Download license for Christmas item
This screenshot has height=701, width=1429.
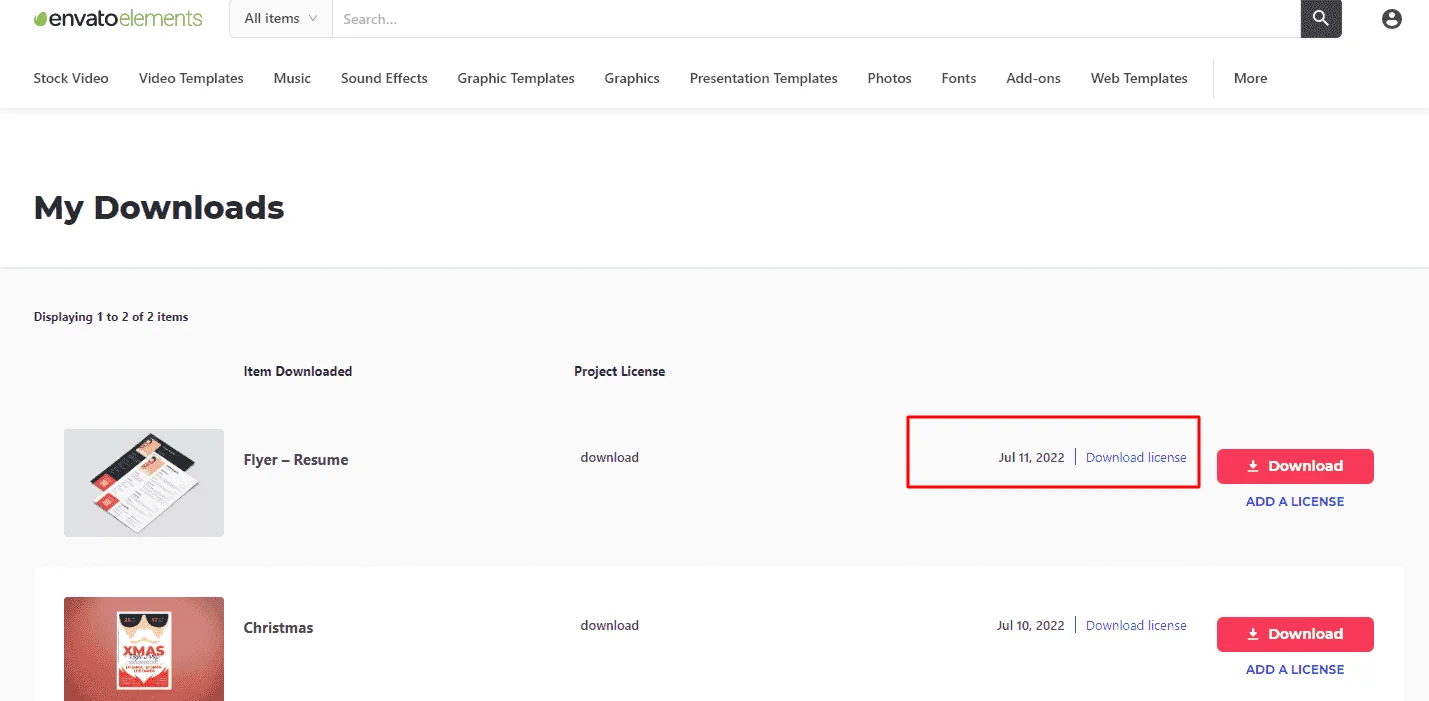click(1136, 625)
